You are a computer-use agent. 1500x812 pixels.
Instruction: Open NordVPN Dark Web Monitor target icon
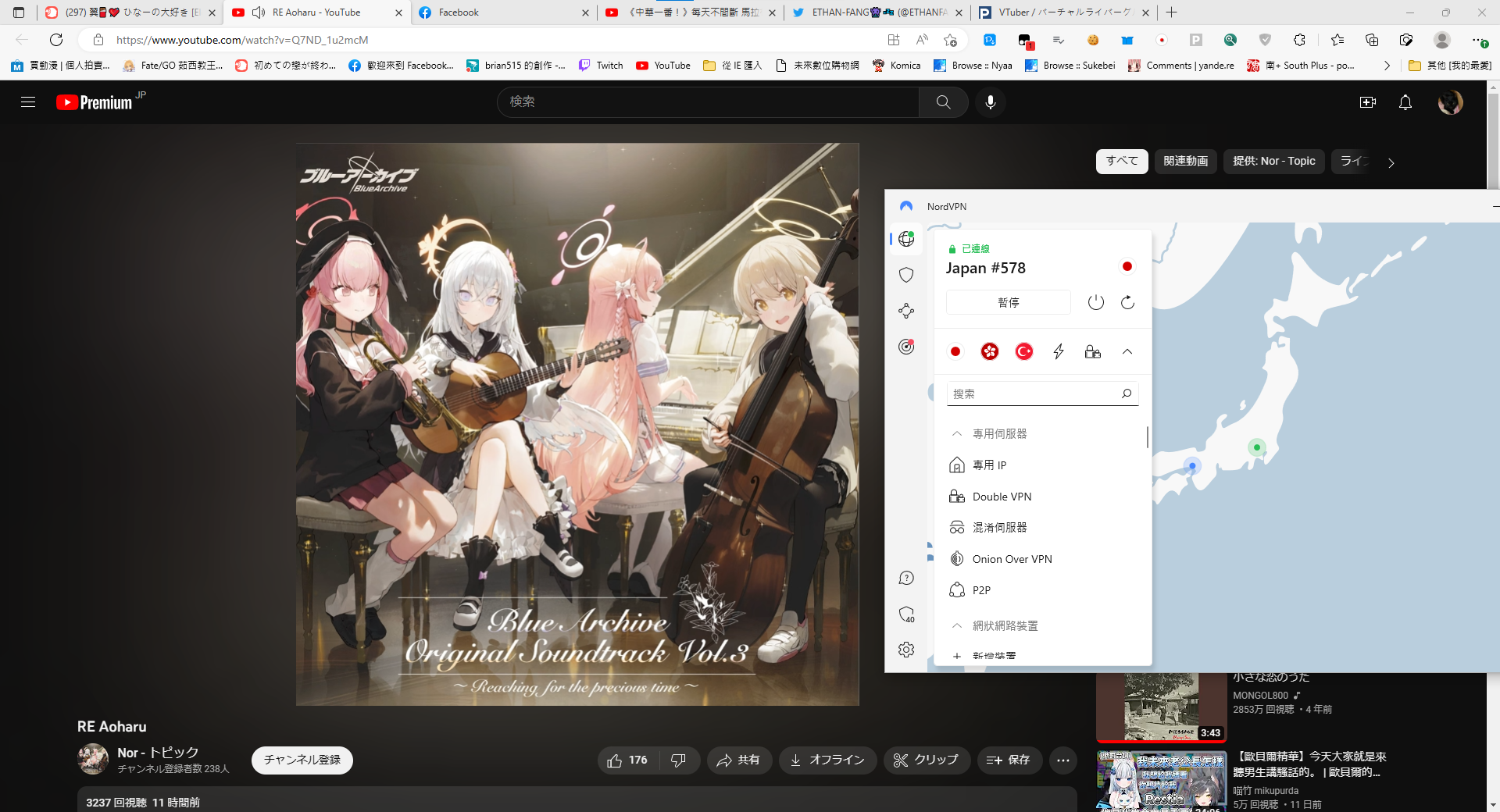pyautogui.click(x=906, y=347)
